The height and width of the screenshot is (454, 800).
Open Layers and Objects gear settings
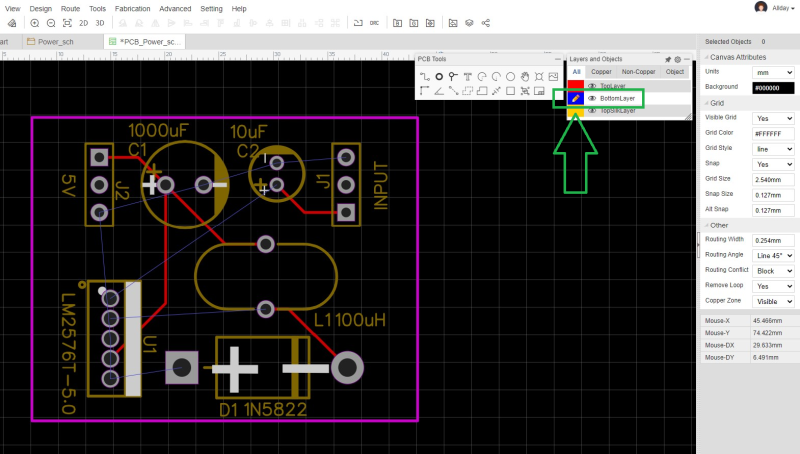678,59
